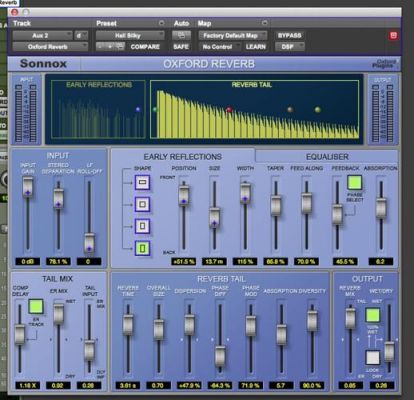This screenshot has height=400, width=414.
Task: Select the second Shape room icon
Action: pos(142,204)
